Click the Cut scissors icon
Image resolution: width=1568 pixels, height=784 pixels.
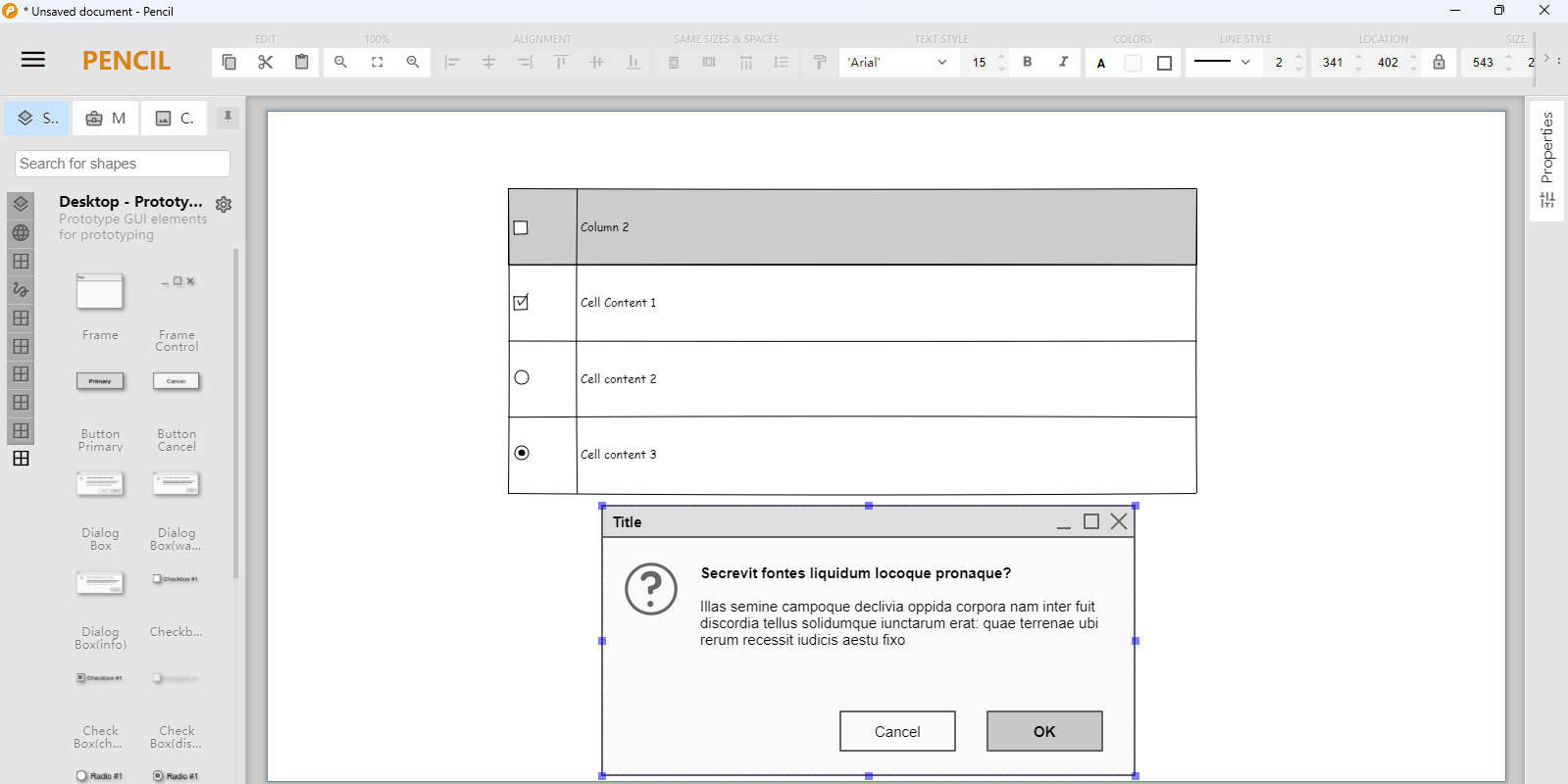[265, 62]
